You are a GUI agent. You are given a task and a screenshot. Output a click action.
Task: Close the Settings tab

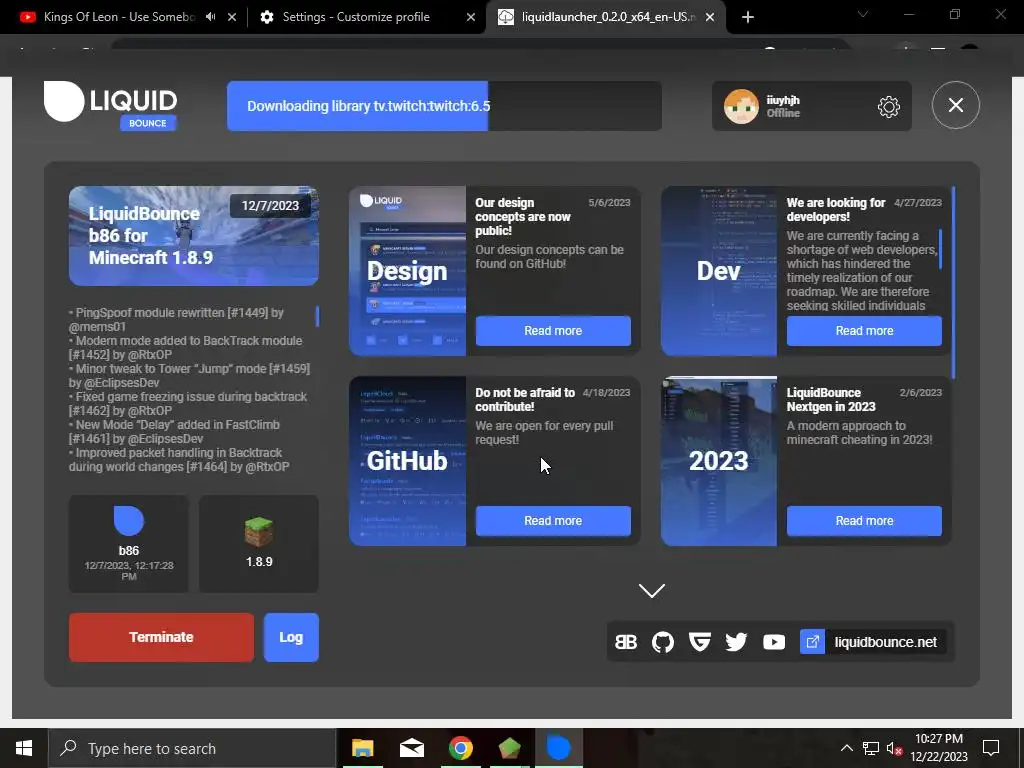pos(471,18)
